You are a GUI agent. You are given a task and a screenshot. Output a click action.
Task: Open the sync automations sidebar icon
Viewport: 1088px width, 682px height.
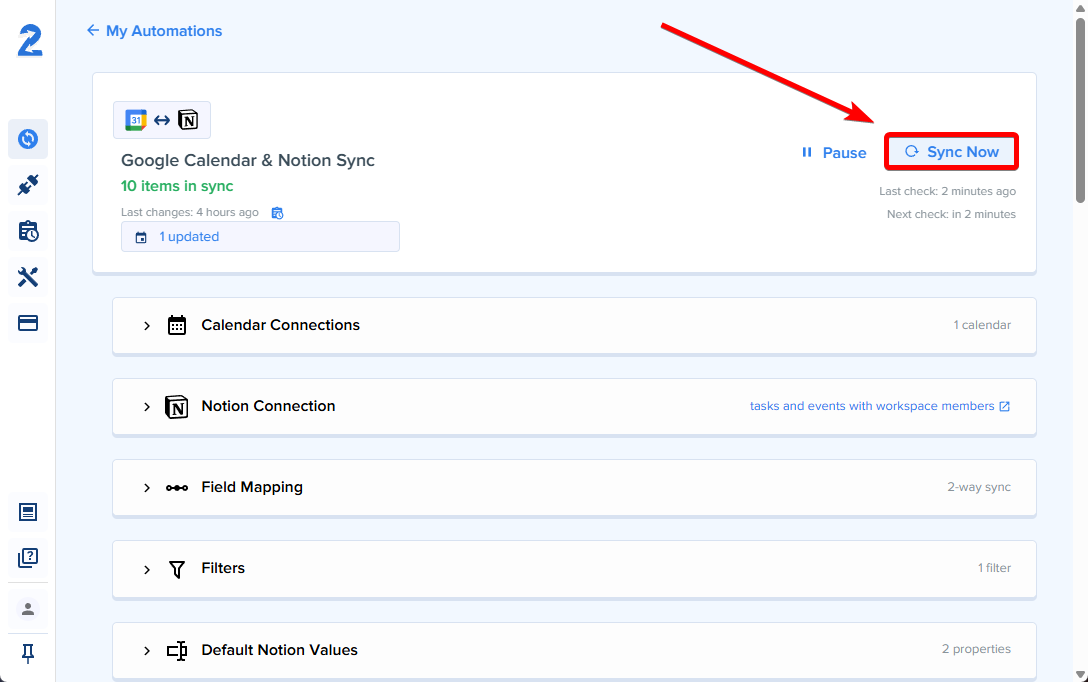(28, 139)
